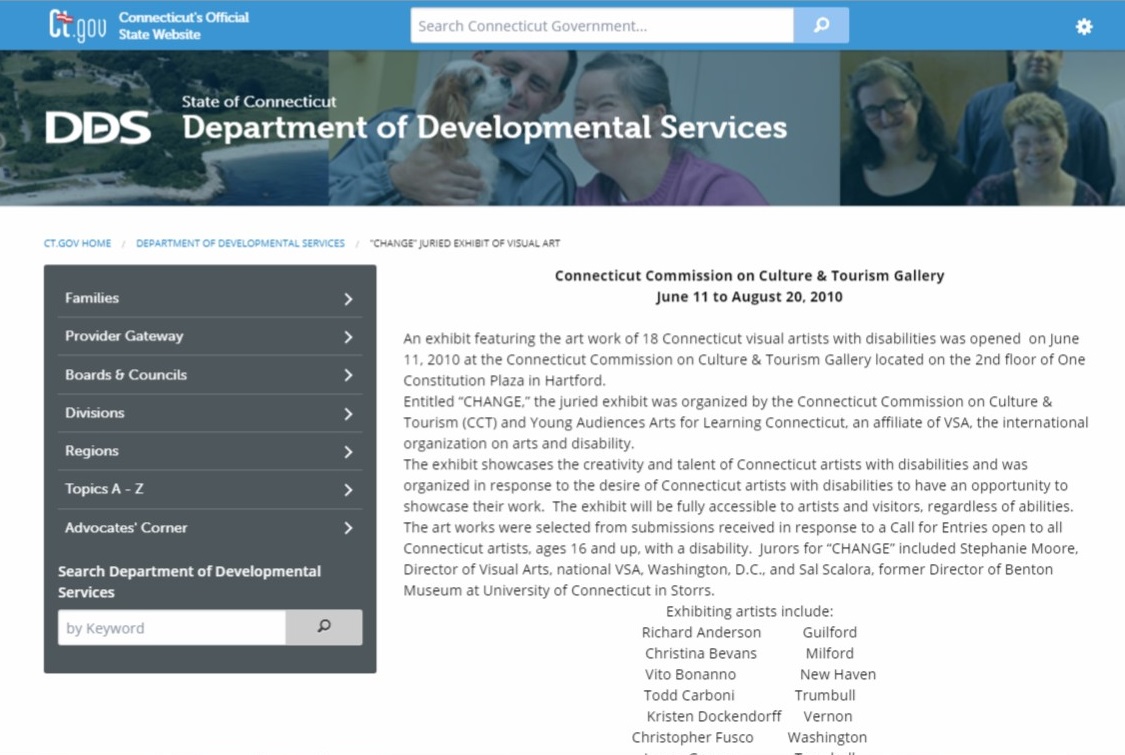Open the Regions menu item
The image size is (1125, 755).
[x=92, y=451]
